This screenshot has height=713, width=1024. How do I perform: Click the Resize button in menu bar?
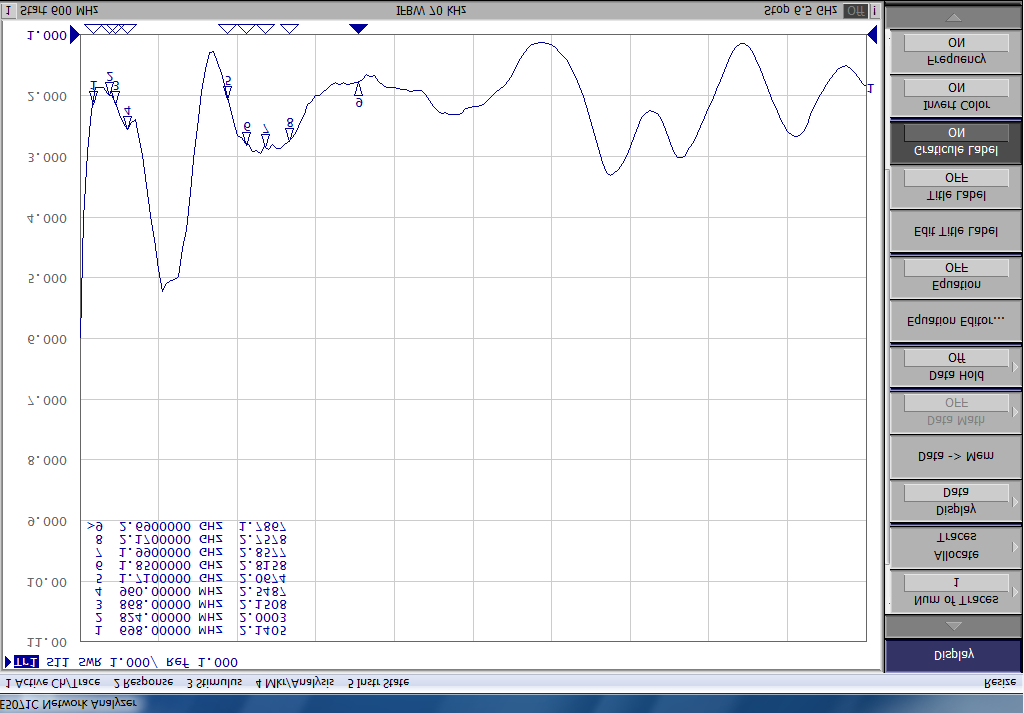pos(1000,682)
